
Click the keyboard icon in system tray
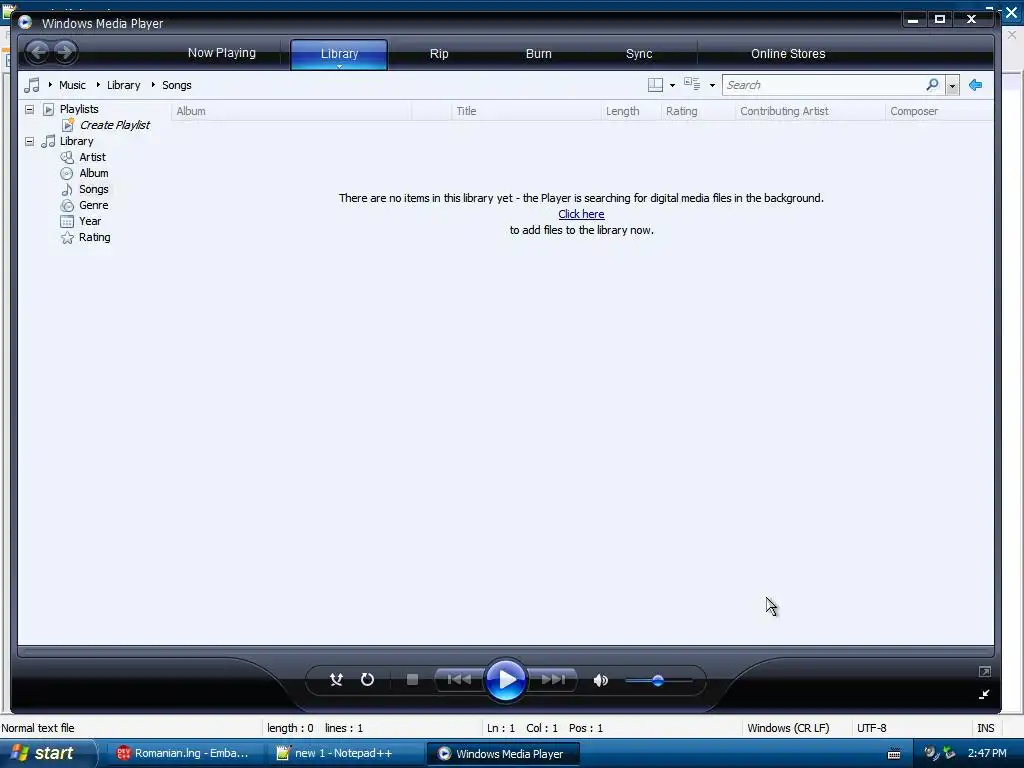click(894, 754)
